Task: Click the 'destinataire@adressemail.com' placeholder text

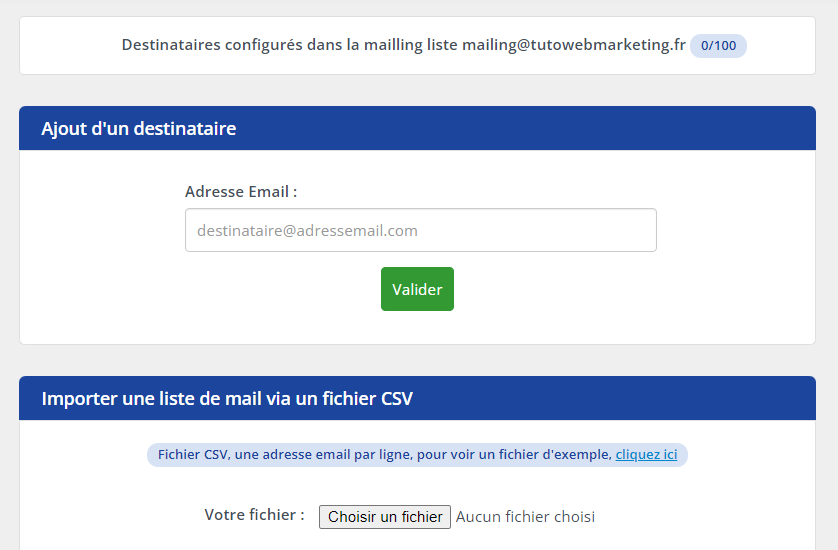Action: click(307, 230)
